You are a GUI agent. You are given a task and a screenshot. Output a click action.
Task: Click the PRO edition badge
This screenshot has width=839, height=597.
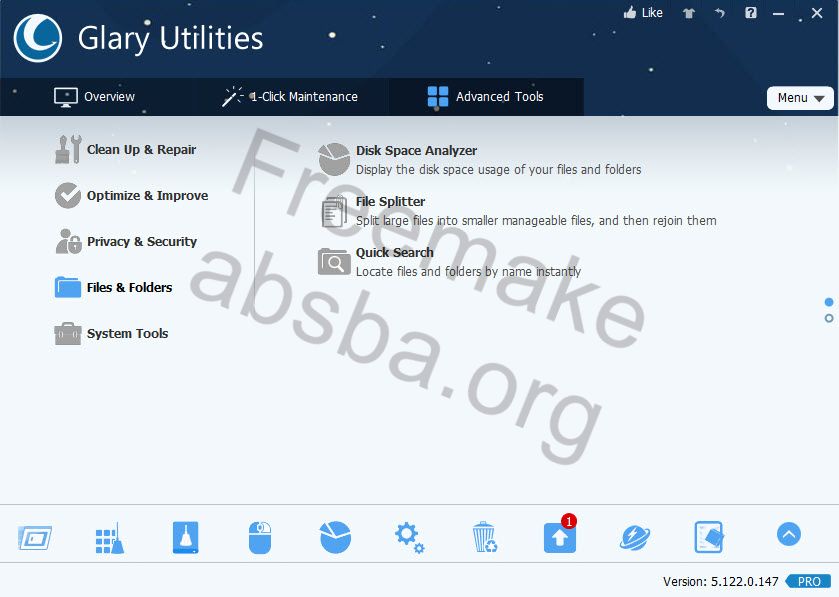809,581
